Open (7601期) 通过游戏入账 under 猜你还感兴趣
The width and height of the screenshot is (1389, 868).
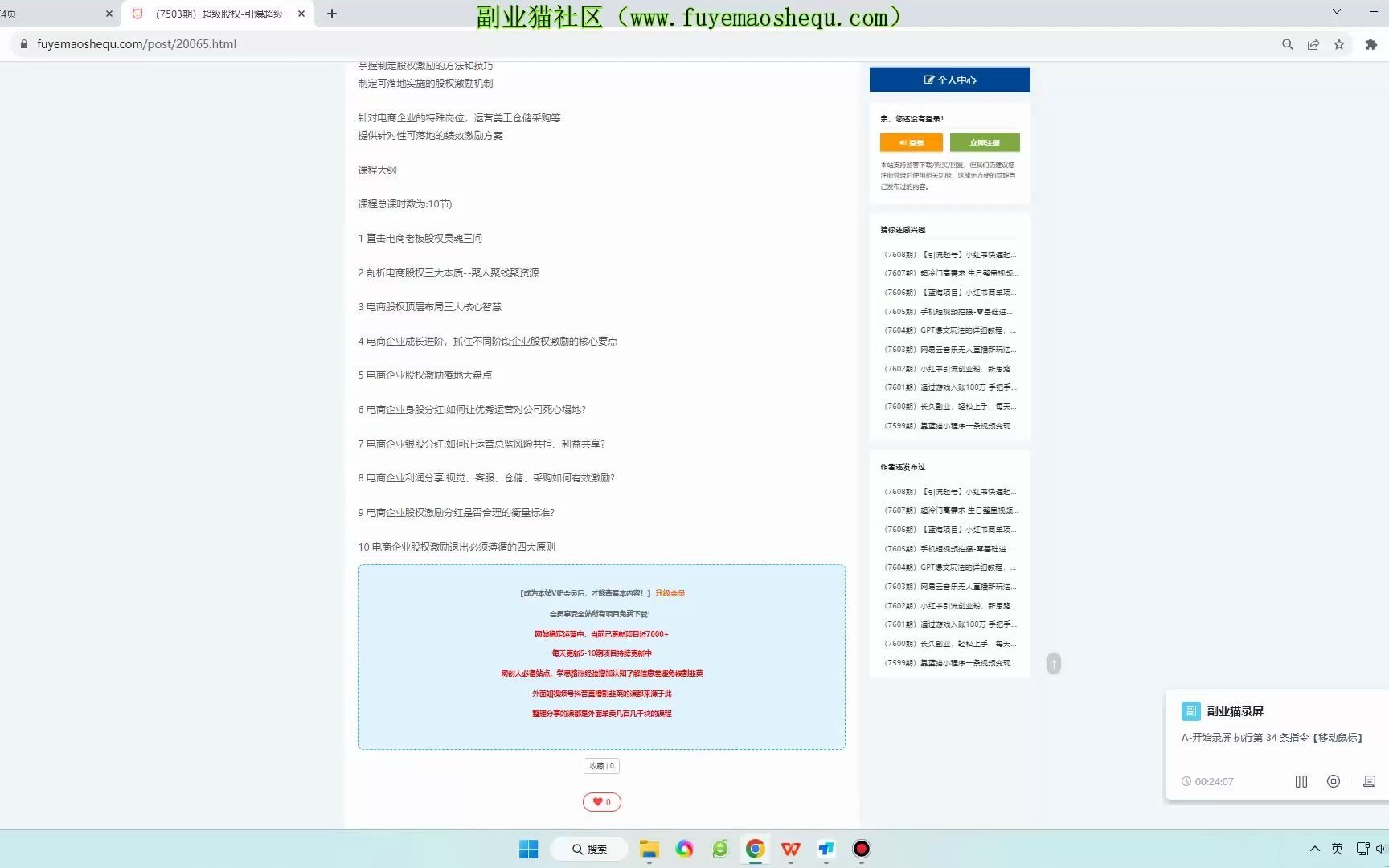click(x=950, y=387)
